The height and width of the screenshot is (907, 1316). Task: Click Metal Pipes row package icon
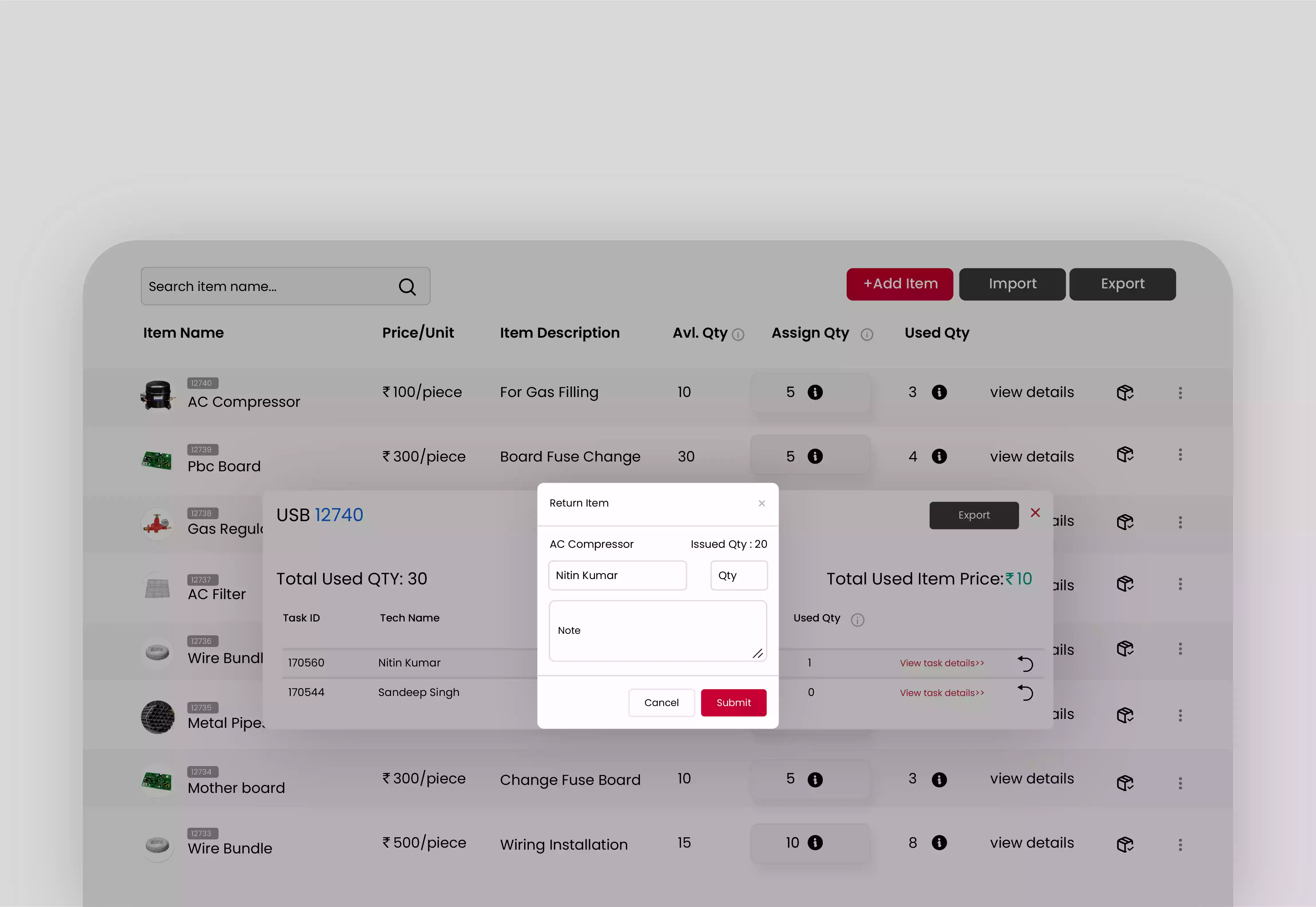pyautogui.click(x=1125, y=715)
